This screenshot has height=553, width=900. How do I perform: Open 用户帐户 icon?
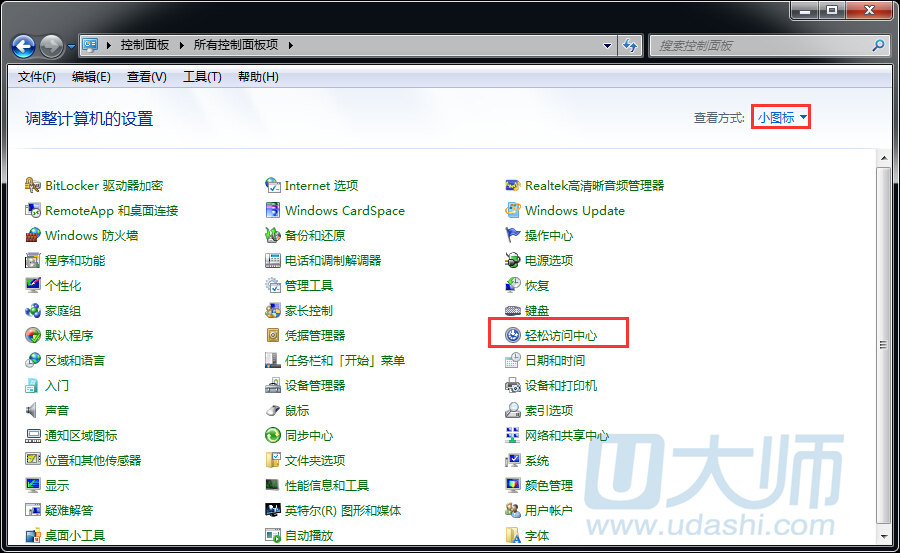pos(513,510)
